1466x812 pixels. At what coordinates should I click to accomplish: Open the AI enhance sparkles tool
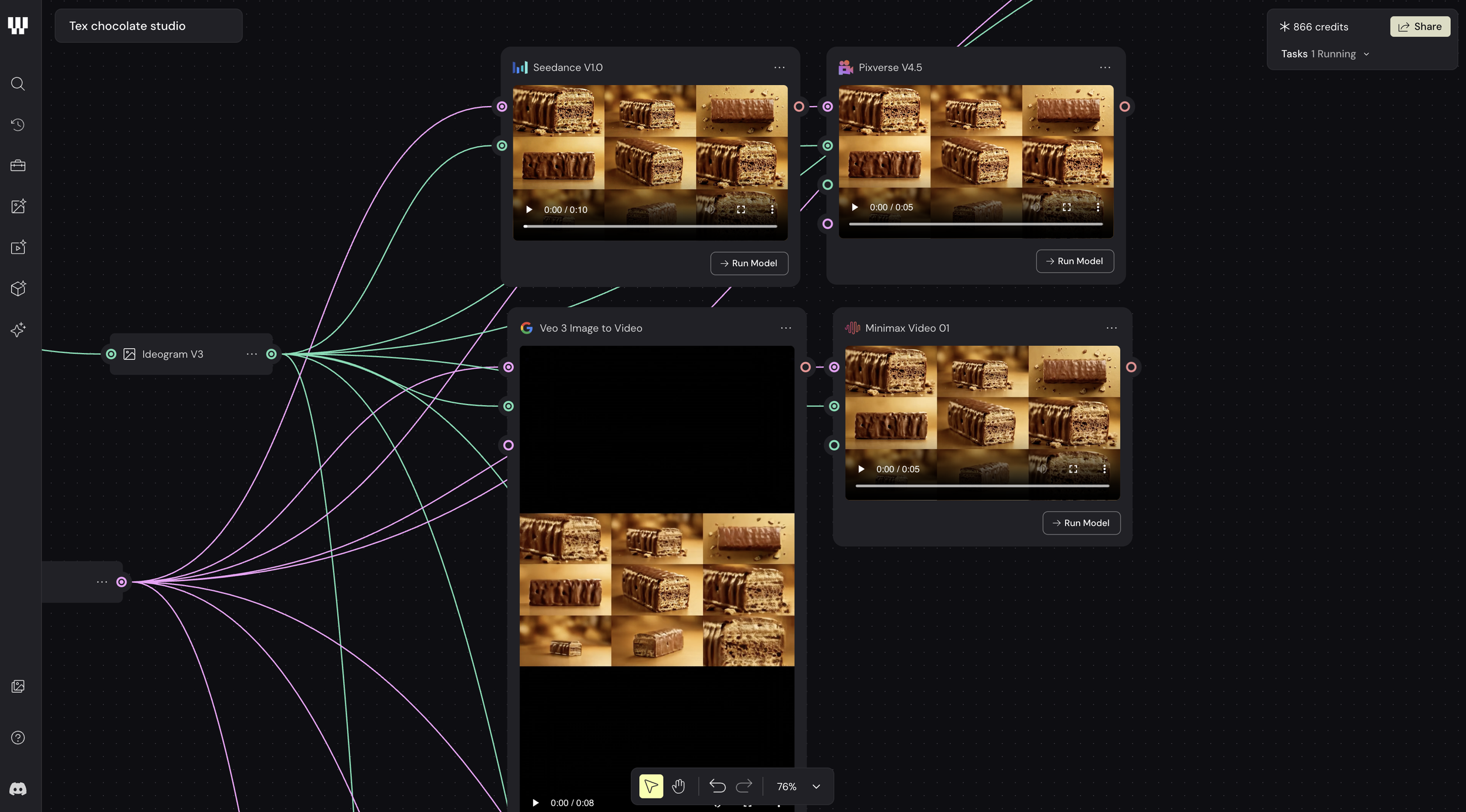18,329
